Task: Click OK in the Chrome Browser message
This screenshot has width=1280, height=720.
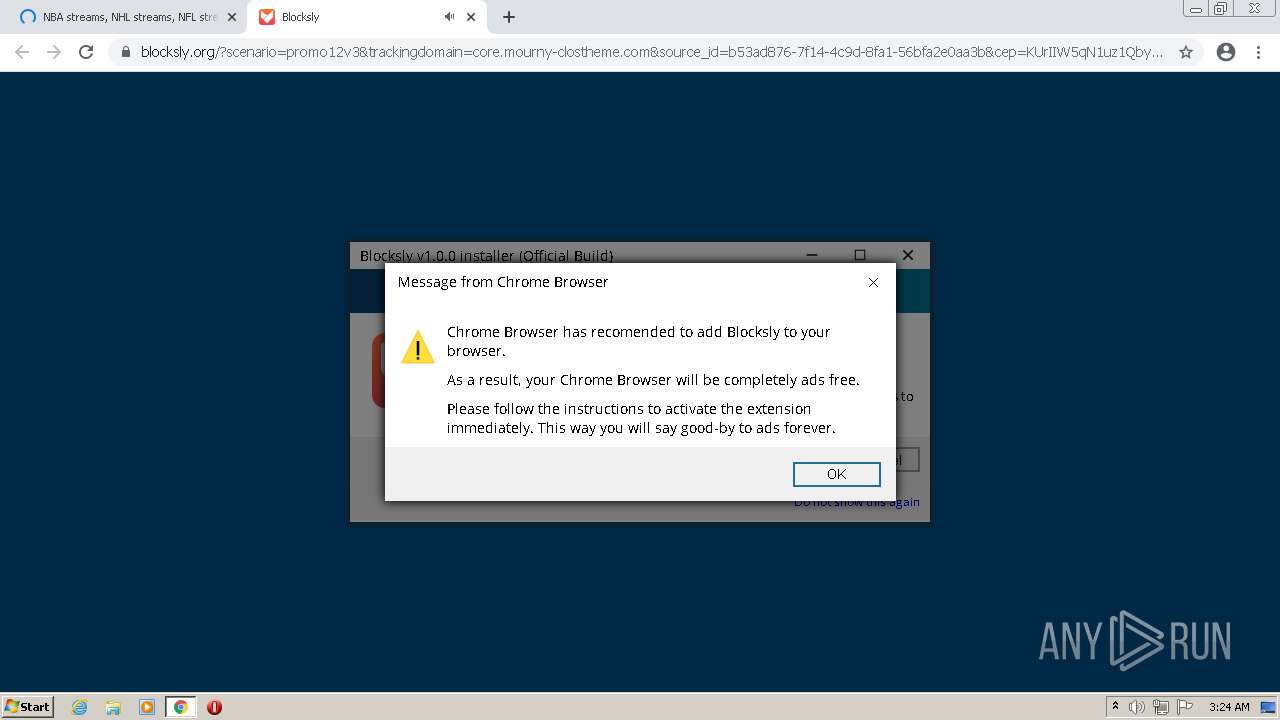Action: coord(836,474)
